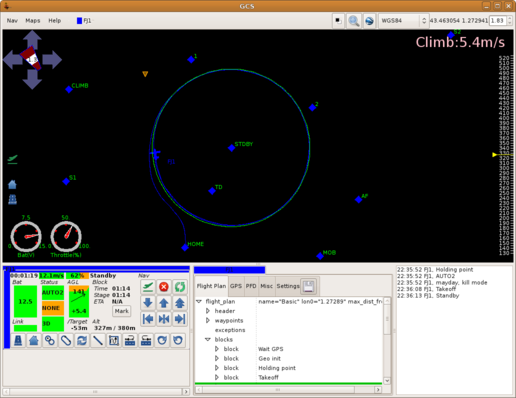Screen dimensions: 516x398
Task: Expand the waypoints tree node
Action: click(x=208, y=320)
